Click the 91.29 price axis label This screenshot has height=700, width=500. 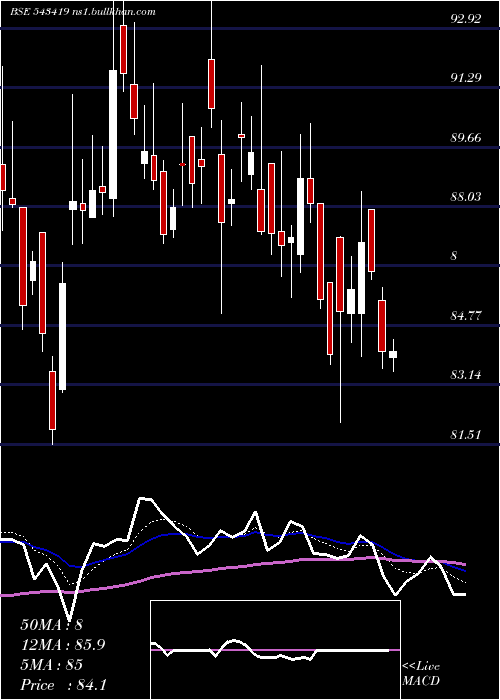[x=466, y=78]
